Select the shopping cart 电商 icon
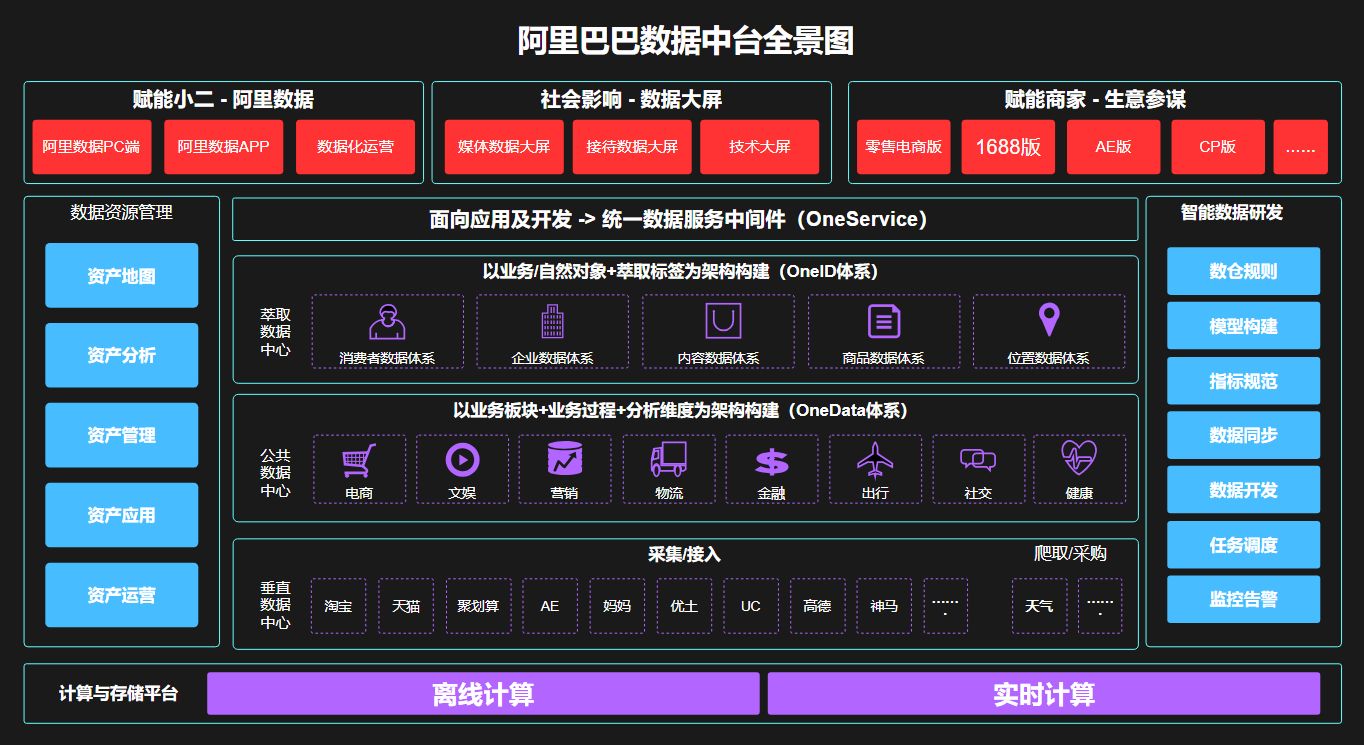 (359, 461)
